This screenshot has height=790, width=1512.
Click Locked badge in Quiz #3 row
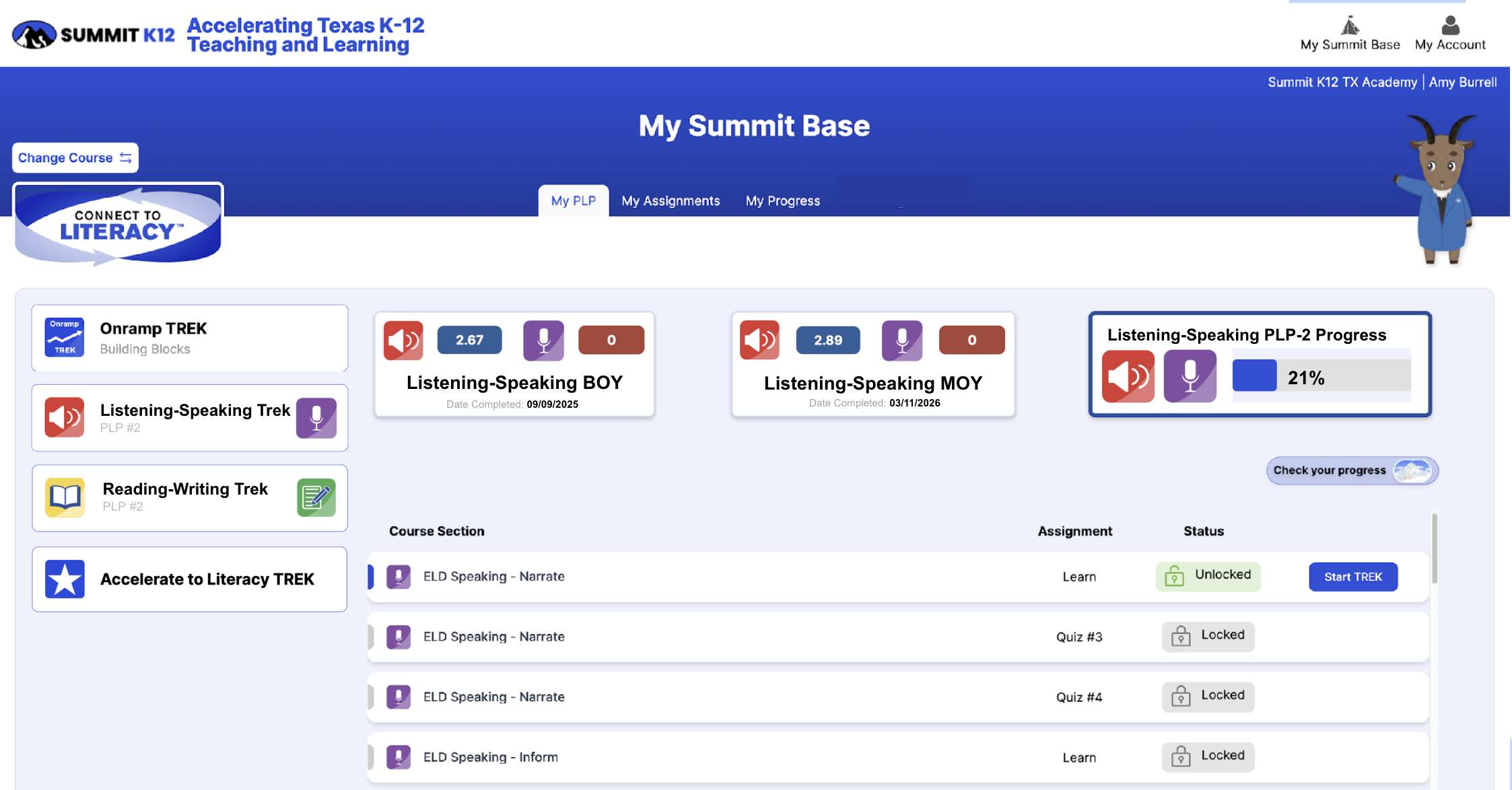tap(1208, 636)
